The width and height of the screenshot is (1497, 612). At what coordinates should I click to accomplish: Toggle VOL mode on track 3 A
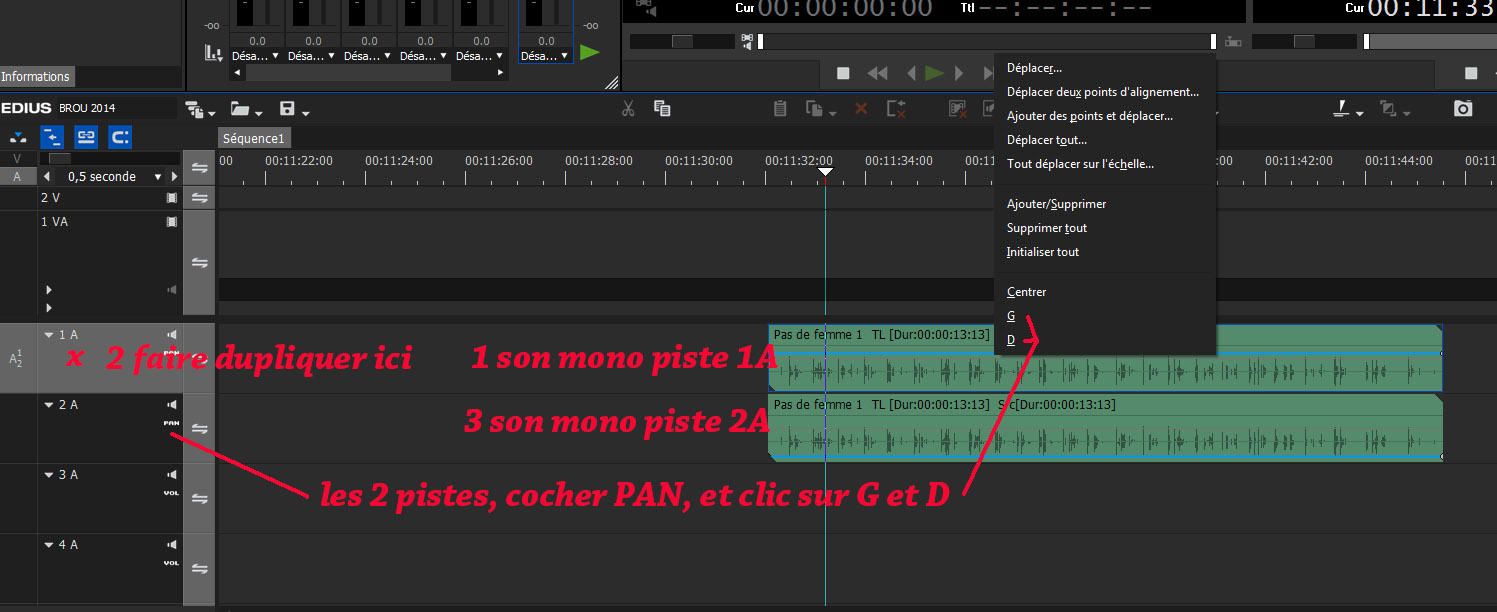pyautogui.click(x=171, y=493)
